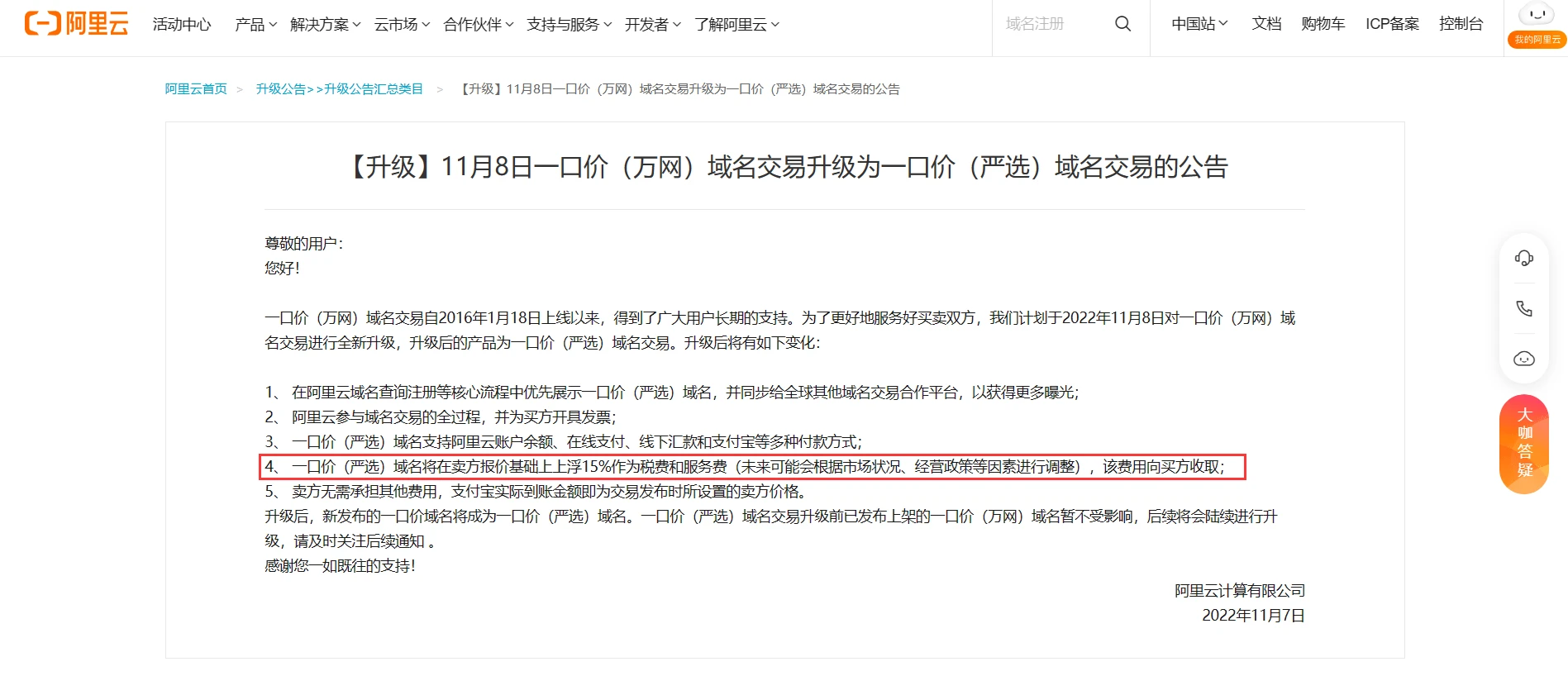Click the 控制台 console link
1568x676 pixels.
[x=1461, y=24]
